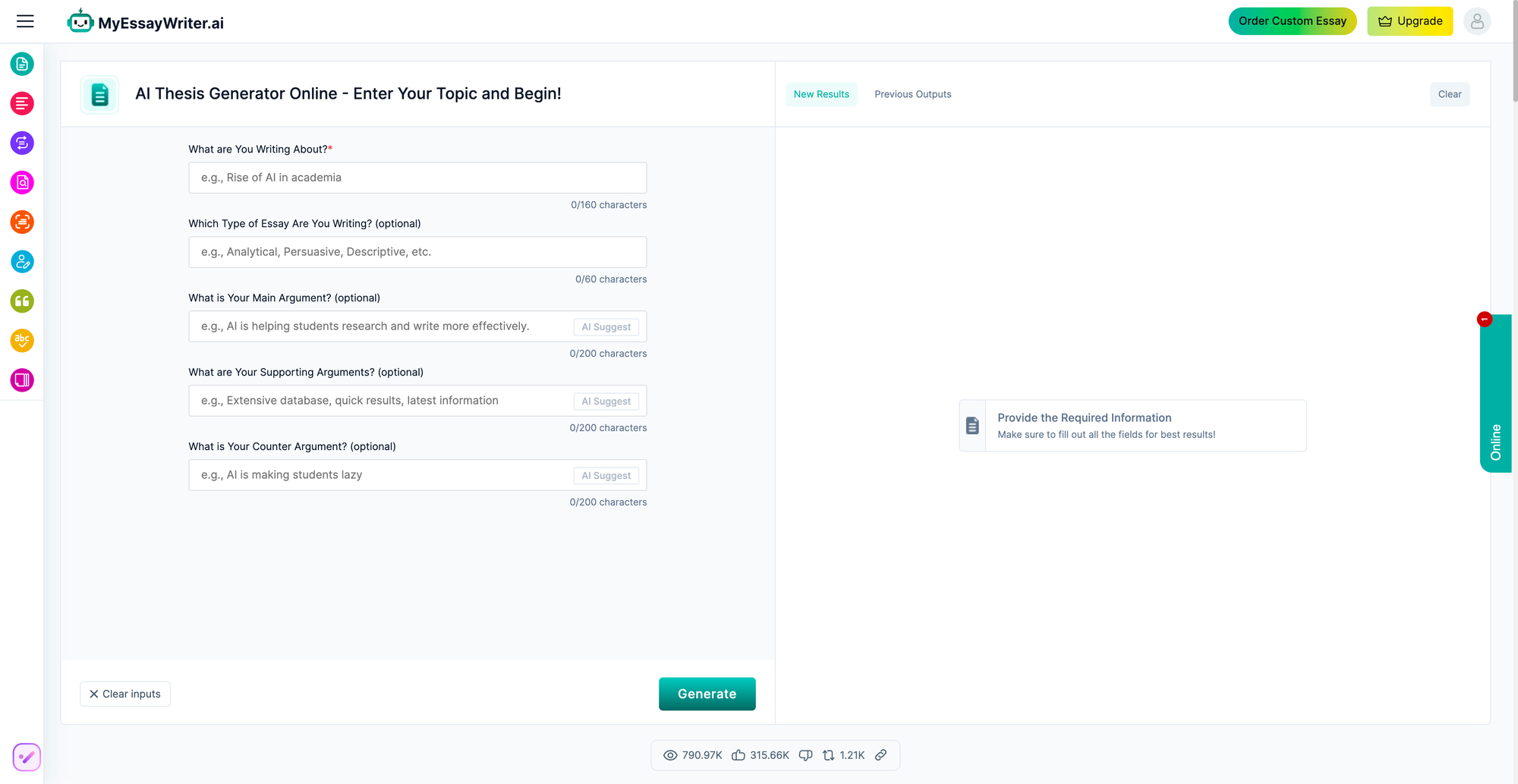
Task: Click the yellow Upgrade button
Action: click(x=1409, y=20)
